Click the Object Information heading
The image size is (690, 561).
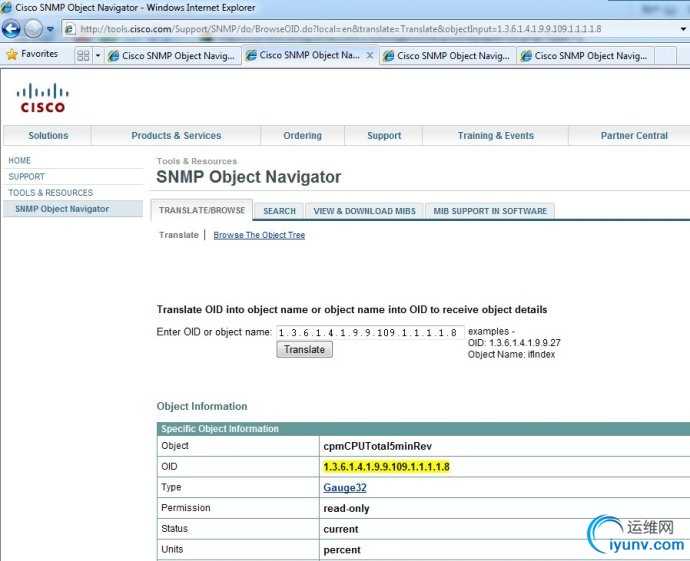(202, 406)
